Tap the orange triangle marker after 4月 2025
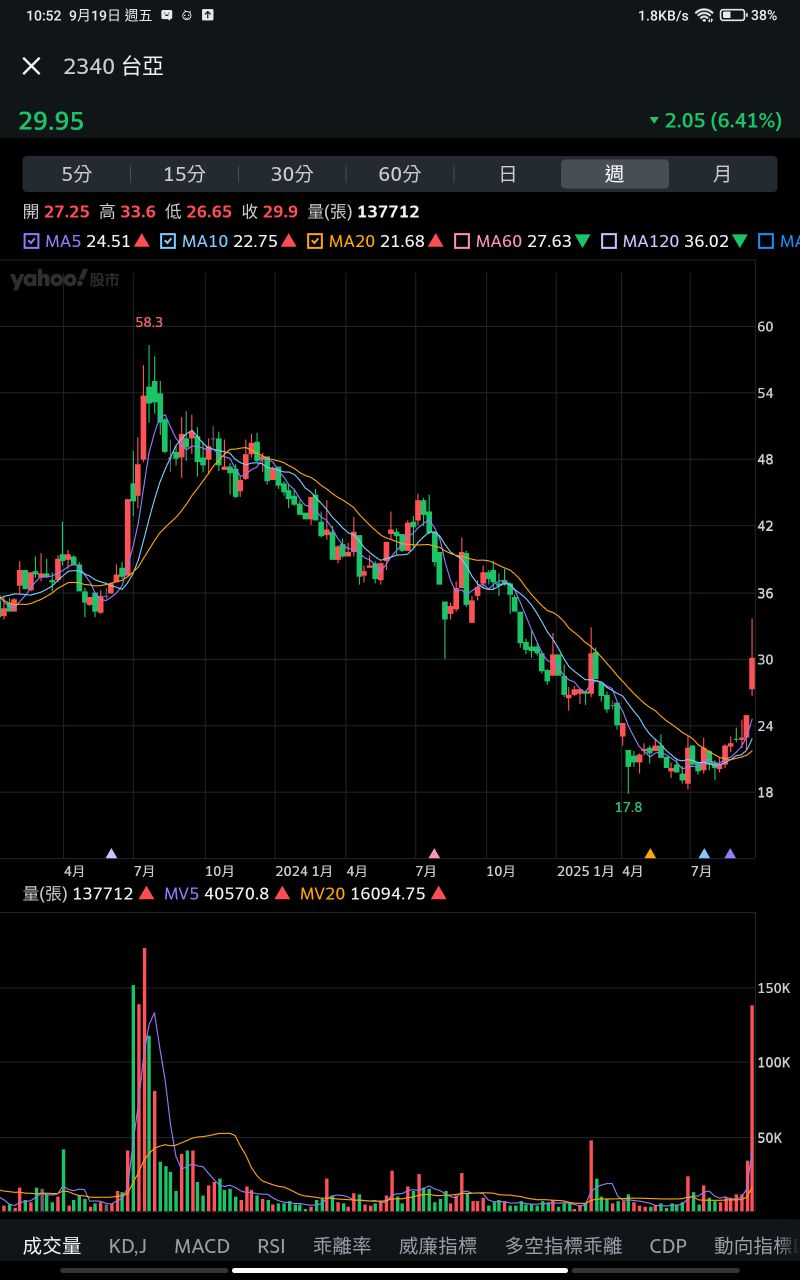800x1280 pixels. pos(650,854)
